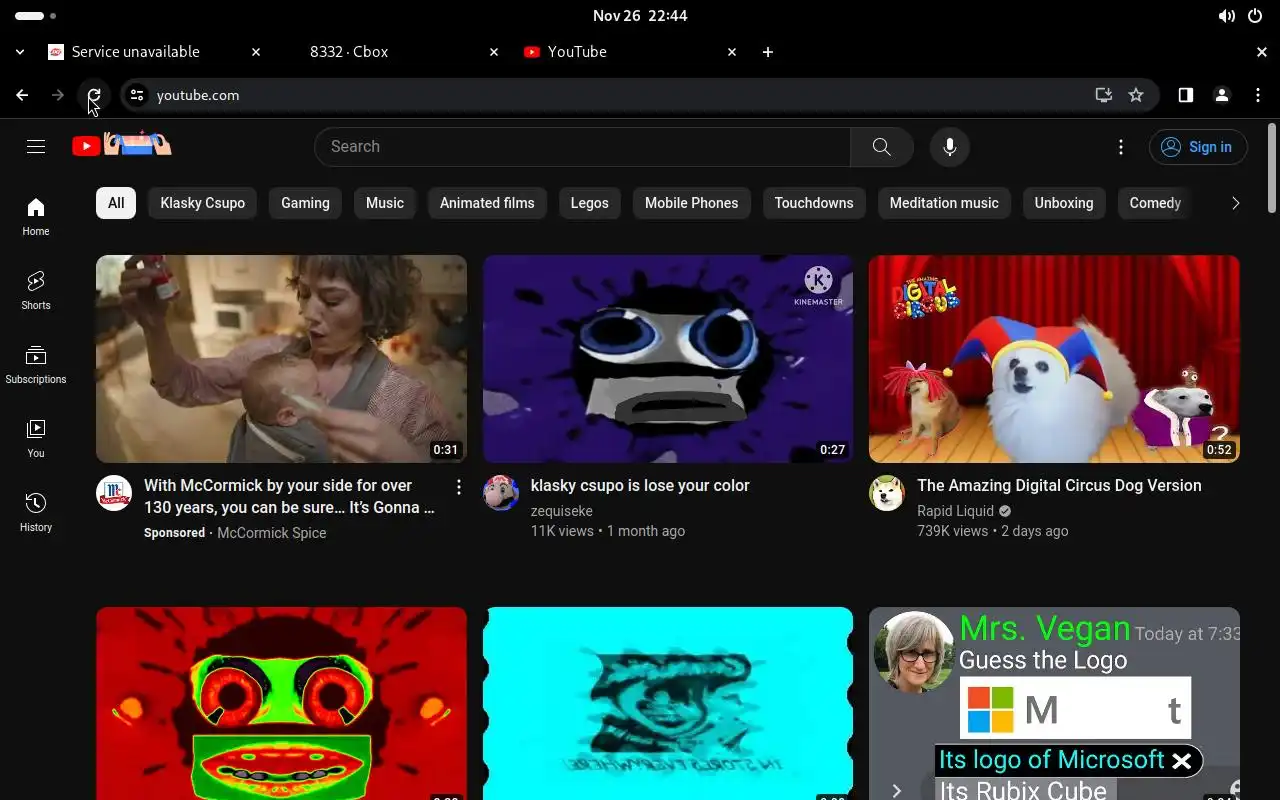Open the klasky csupo is lose your color title
The width and height of the screenshot is (1280, 800).
click(640, 485)
